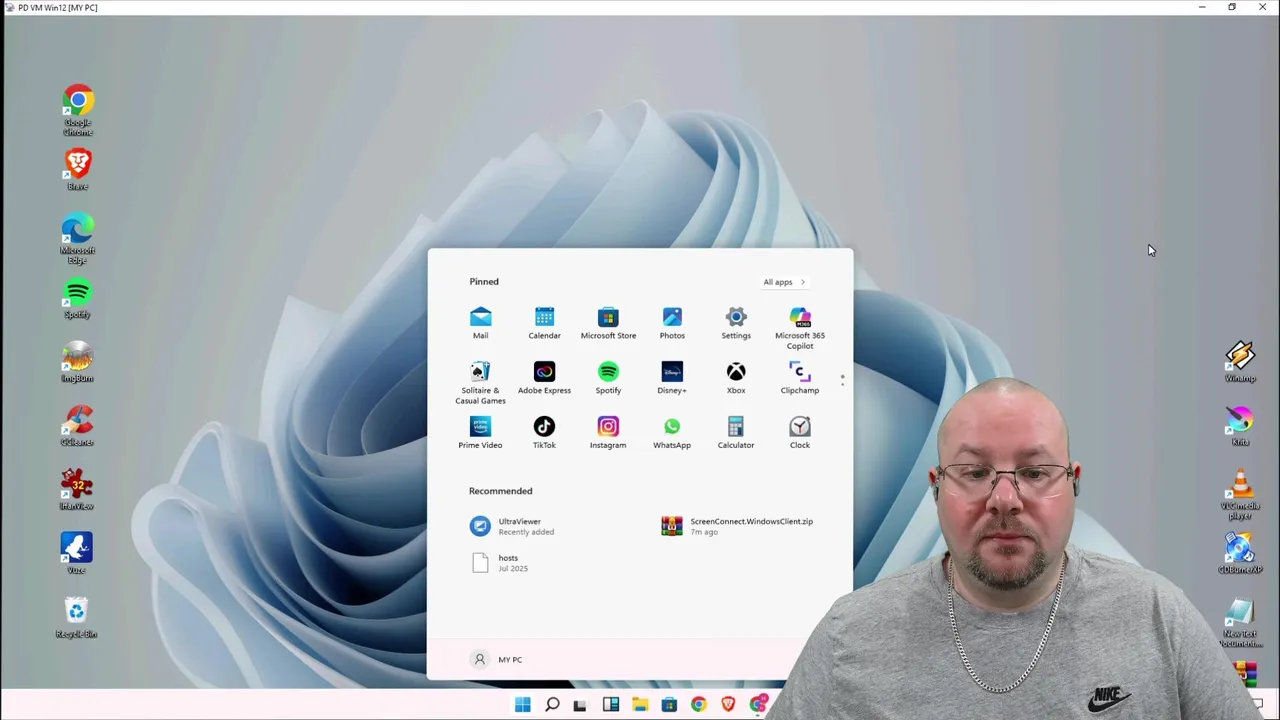Open the Photos app tile
Viewport: 1280px width, 720px height.
[x=672, y=323]
